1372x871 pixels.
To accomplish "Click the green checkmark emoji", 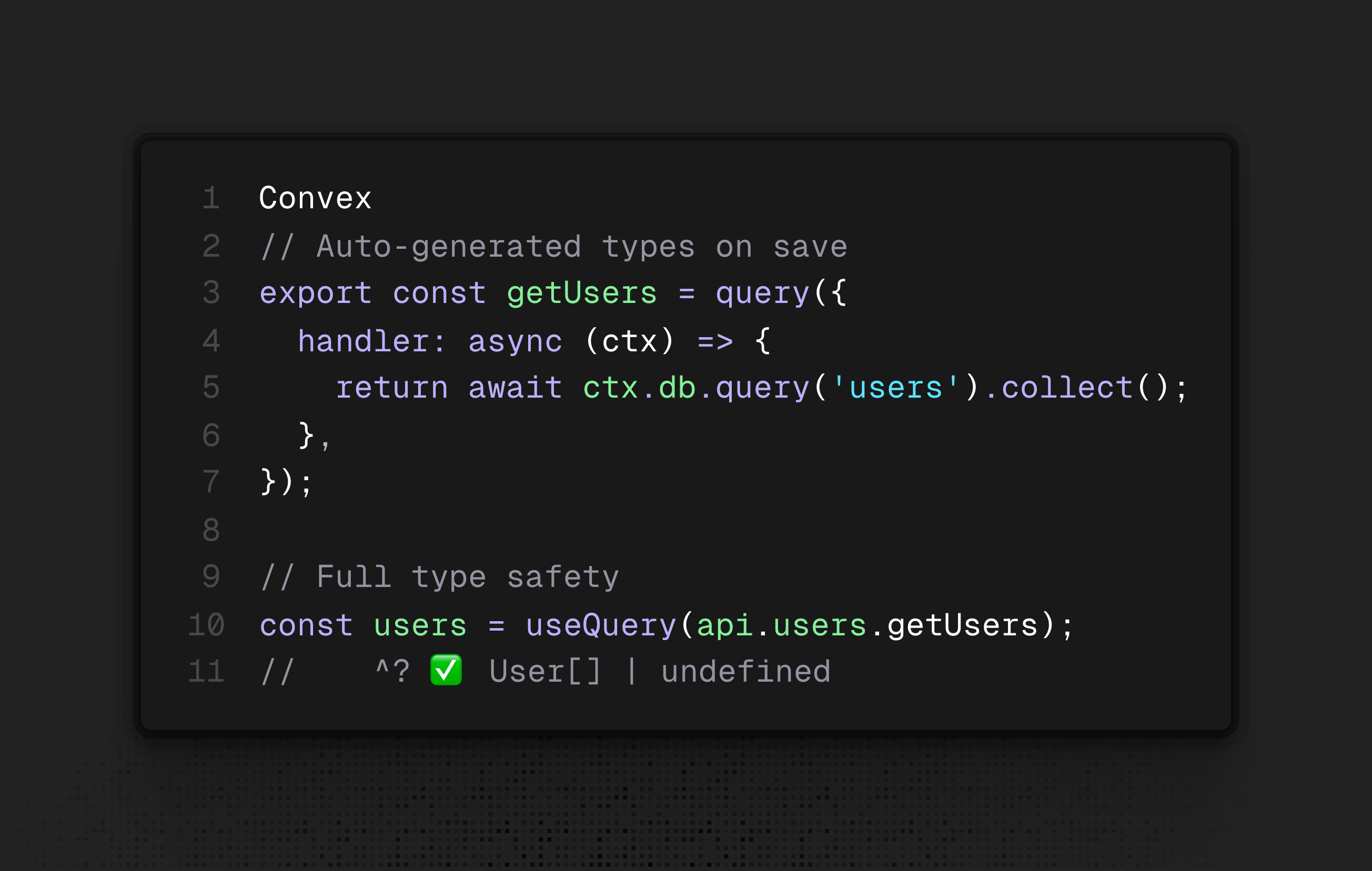I will pos(446,671).
